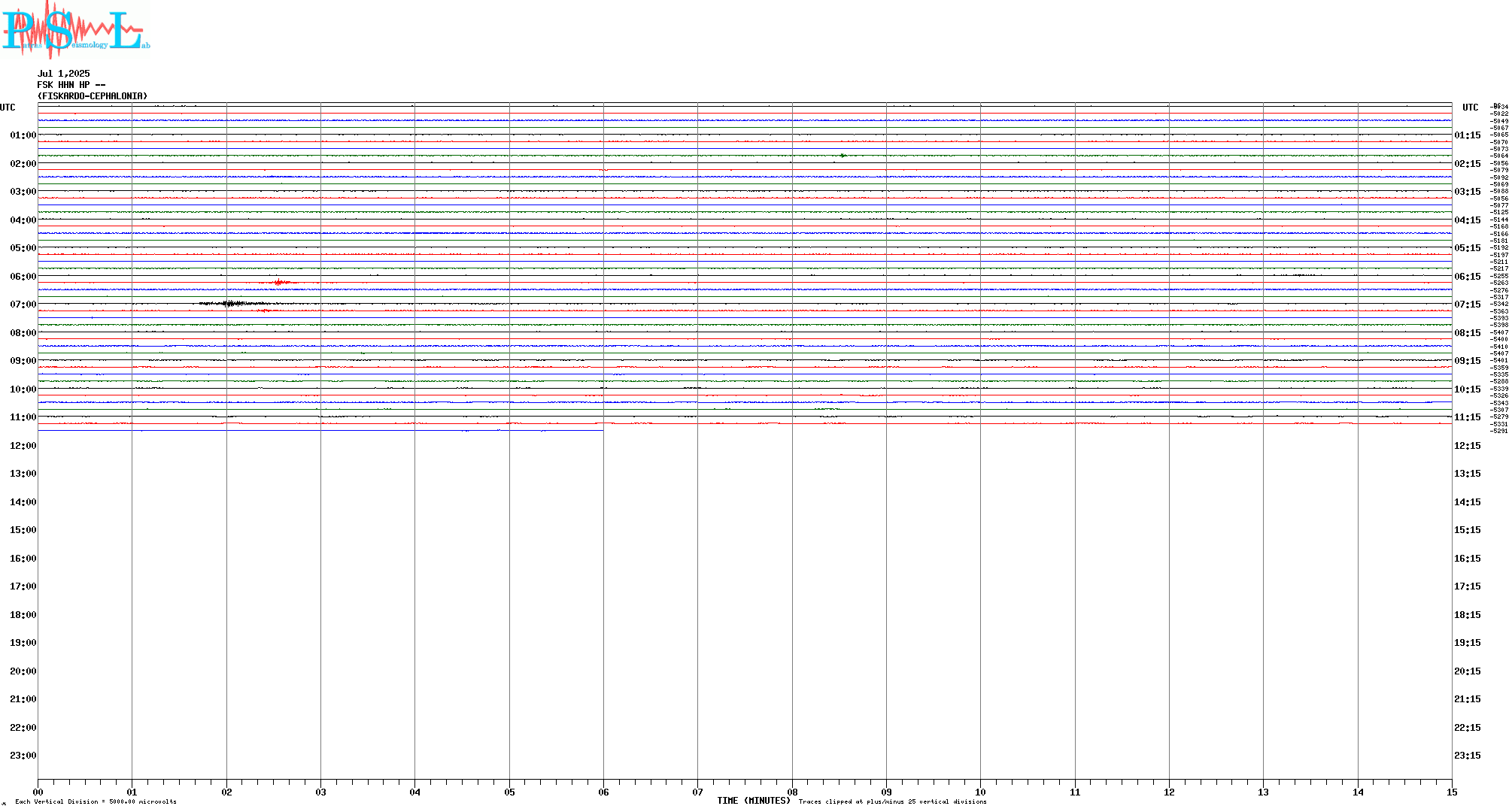Viewport: 1512px width, 812px height.
Task: Click the 'Traces clipped at plus/minus 25 vertical divisions' note
Action: 893,801
